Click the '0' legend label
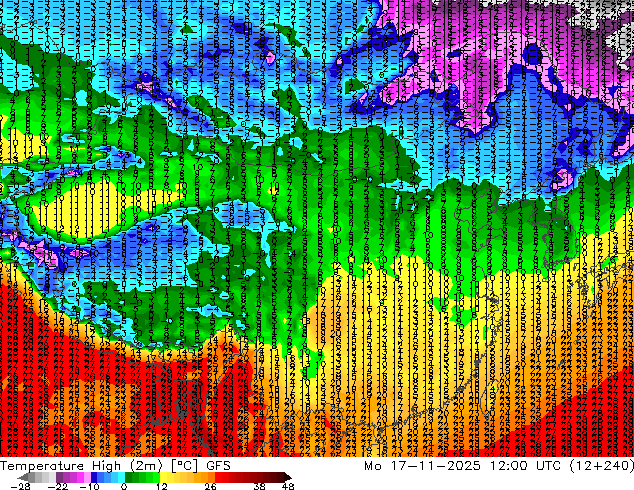The image size is (634, 490). pyautogui.click(x=124, y=486)
